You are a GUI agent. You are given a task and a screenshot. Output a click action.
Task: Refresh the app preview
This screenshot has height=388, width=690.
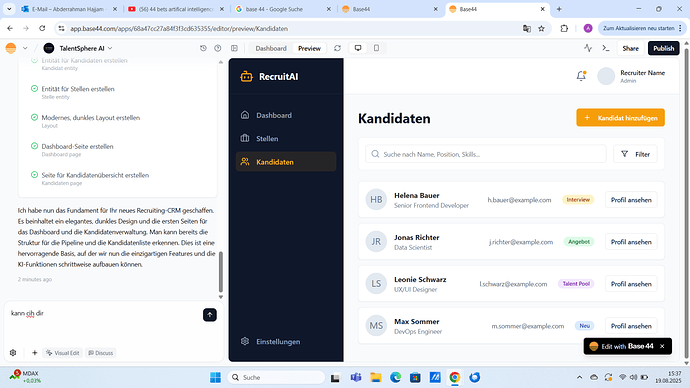coord(338,48)
